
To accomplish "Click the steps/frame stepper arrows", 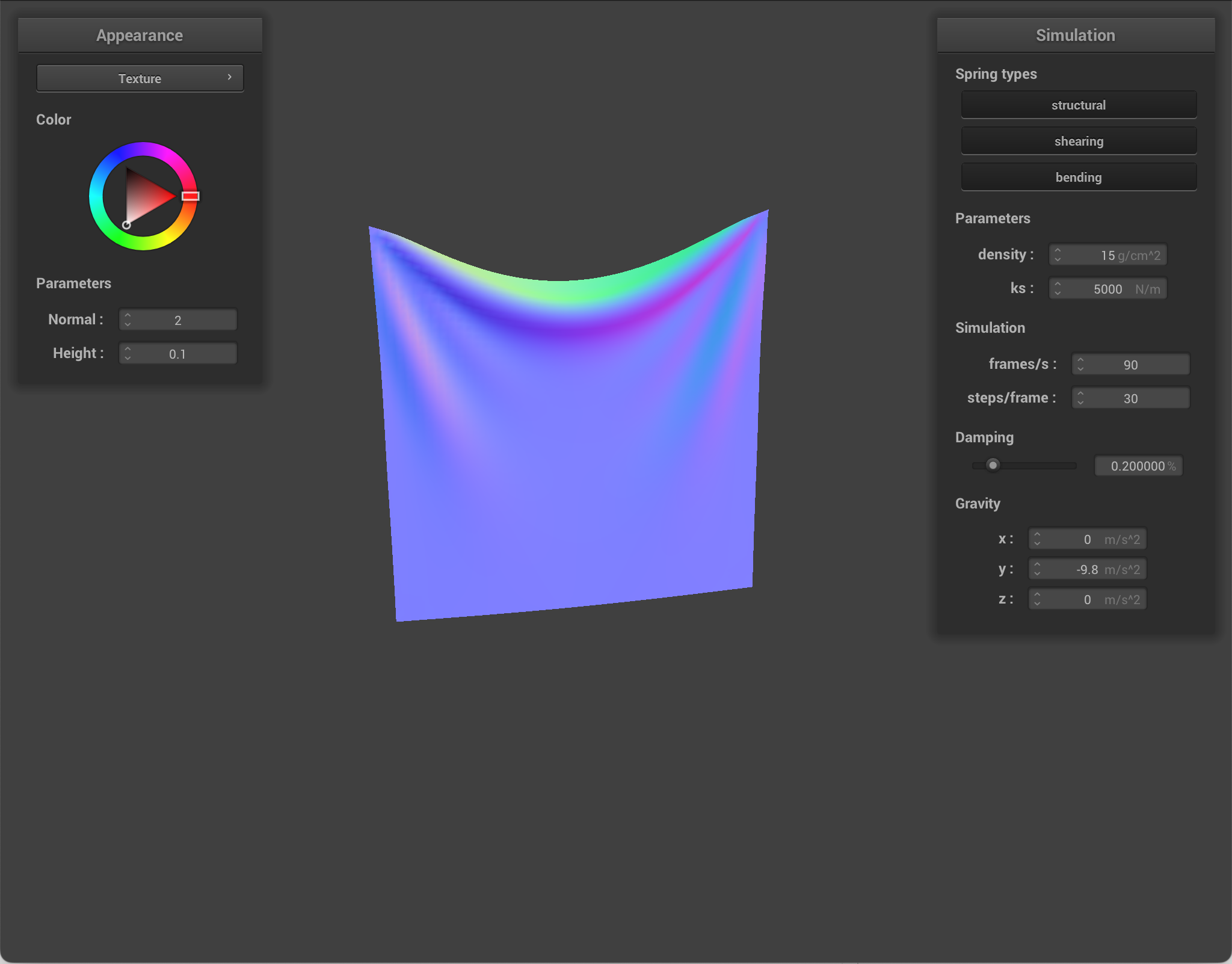I will click(1080, 398).
